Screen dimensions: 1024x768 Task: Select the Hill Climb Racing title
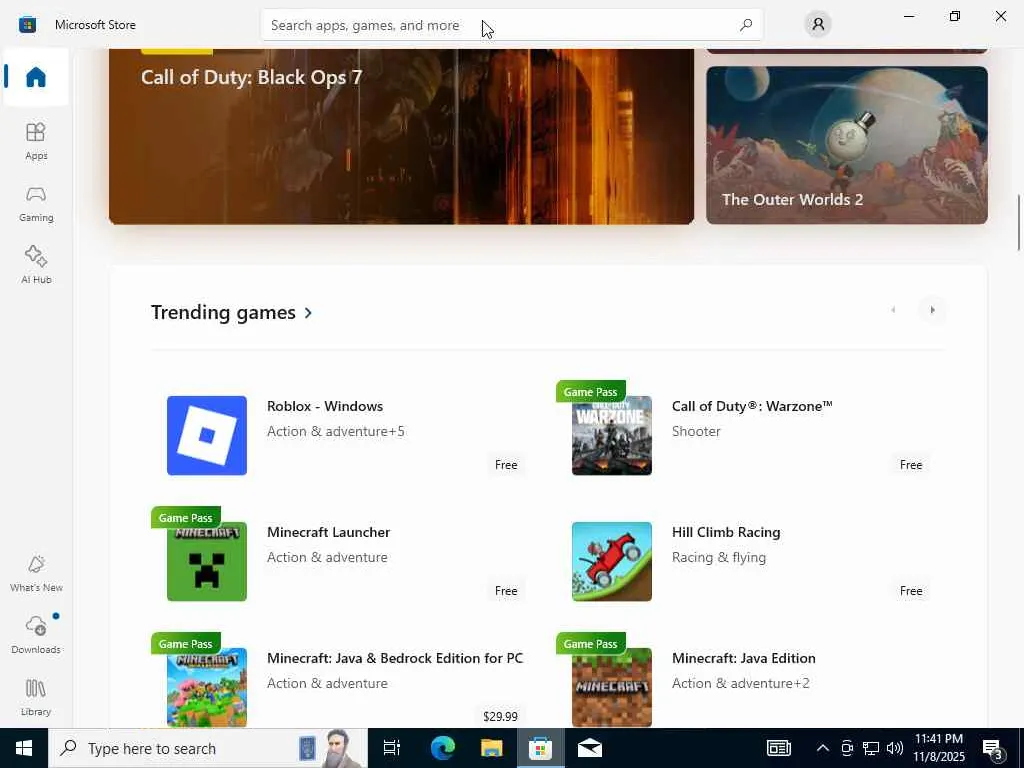pos(726,532)
